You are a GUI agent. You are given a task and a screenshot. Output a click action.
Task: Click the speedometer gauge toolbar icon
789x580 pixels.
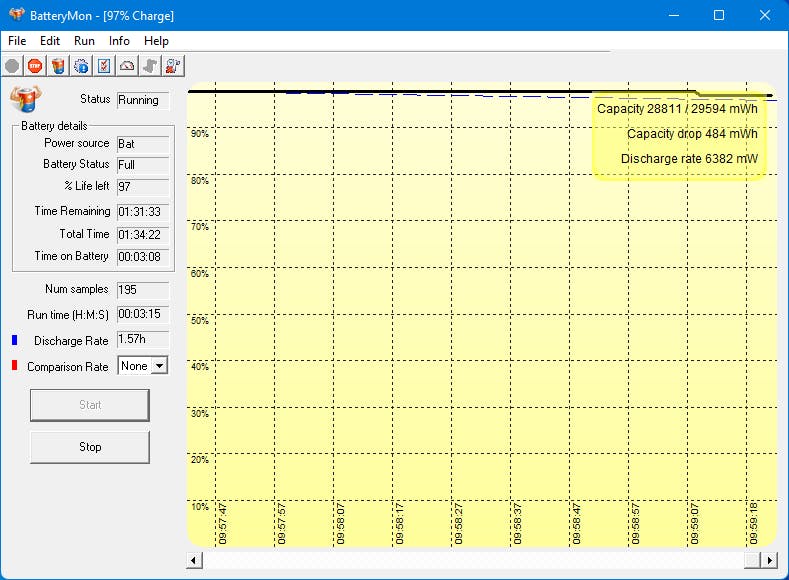[x=127, y=66]
